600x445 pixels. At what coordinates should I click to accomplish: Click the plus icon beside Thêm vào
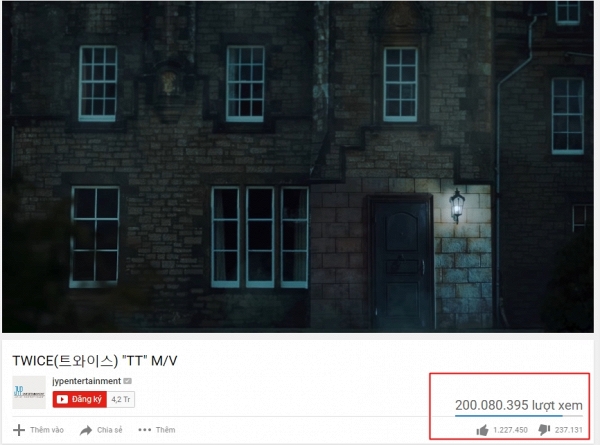19,430
